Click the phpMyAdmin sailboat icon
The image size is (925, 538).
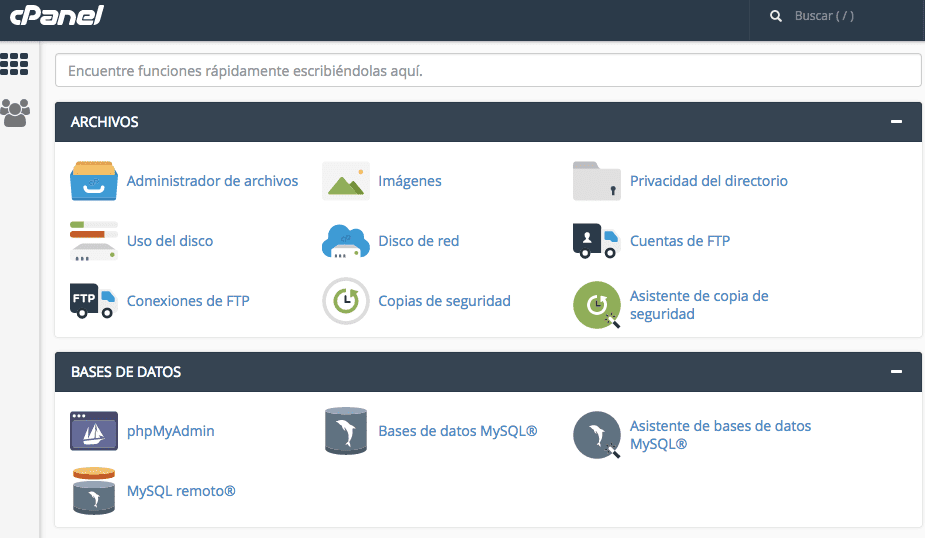coord(94,431)
